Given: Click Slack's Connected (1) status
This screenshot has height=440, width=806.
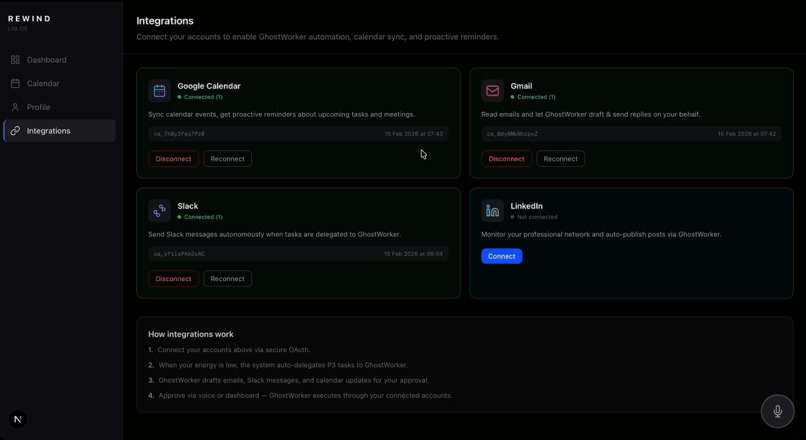Looking at the screenshot, I should (x=200, y=217).
